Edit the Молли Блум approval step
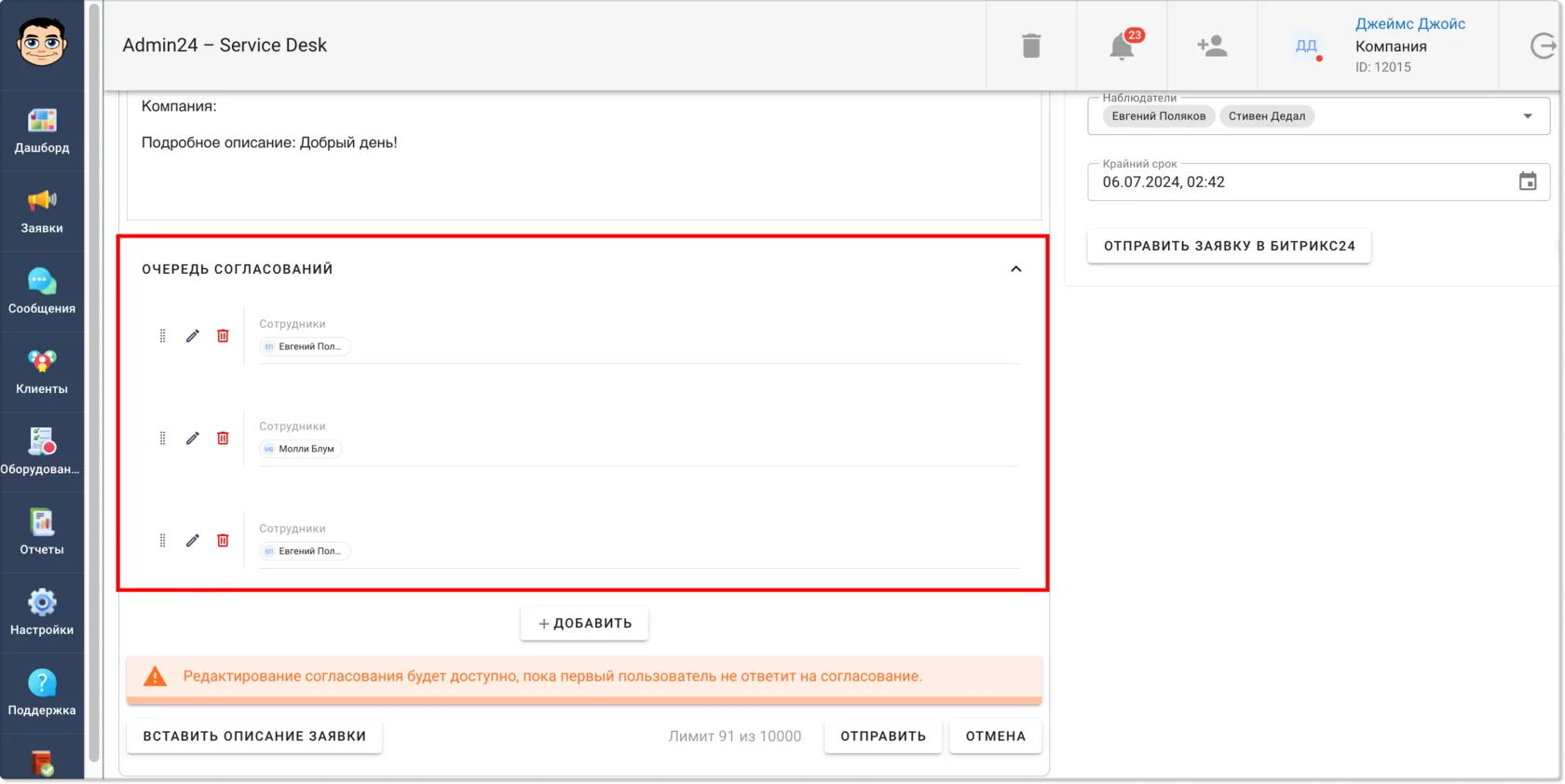Viewport: 1565px width, 784px height. (193, 438)
